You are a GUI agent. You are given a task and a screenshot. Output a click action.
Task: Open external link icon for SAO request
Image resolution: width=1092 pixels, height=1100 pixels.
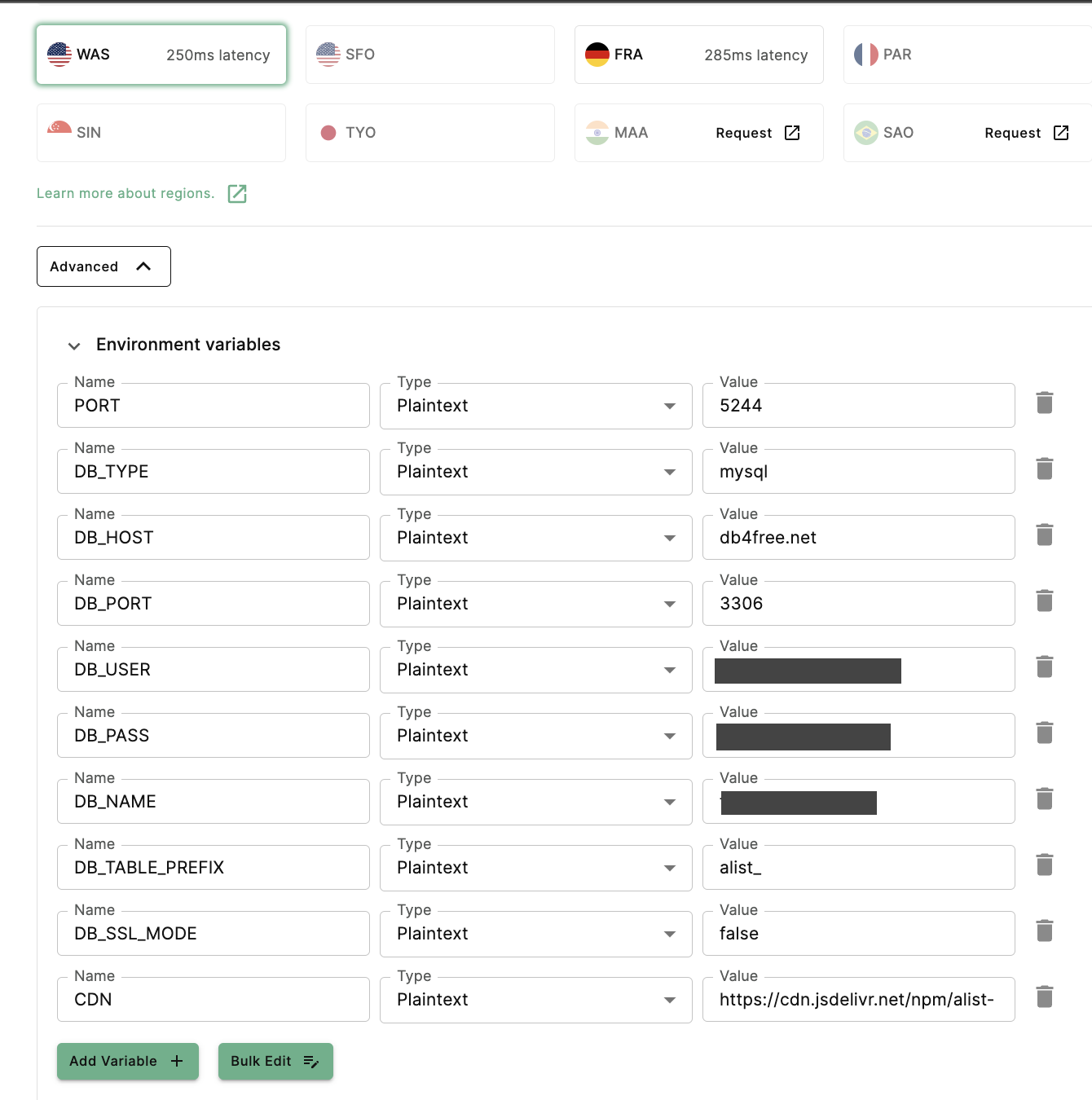pyautogui.click(x=1060, y=133)
